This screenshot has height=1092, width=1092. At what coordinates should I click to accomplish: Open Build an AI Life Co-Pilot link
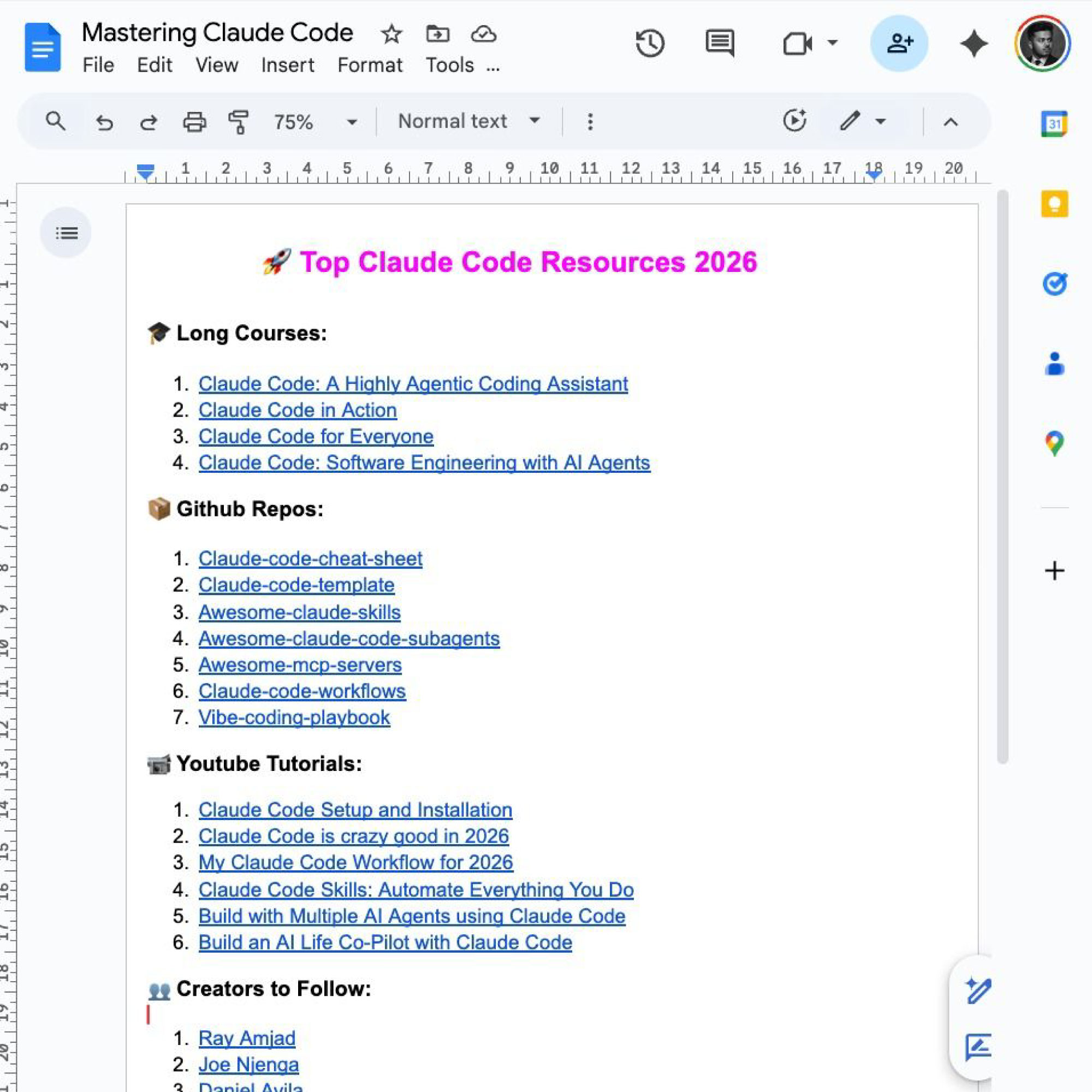(385, 943)
